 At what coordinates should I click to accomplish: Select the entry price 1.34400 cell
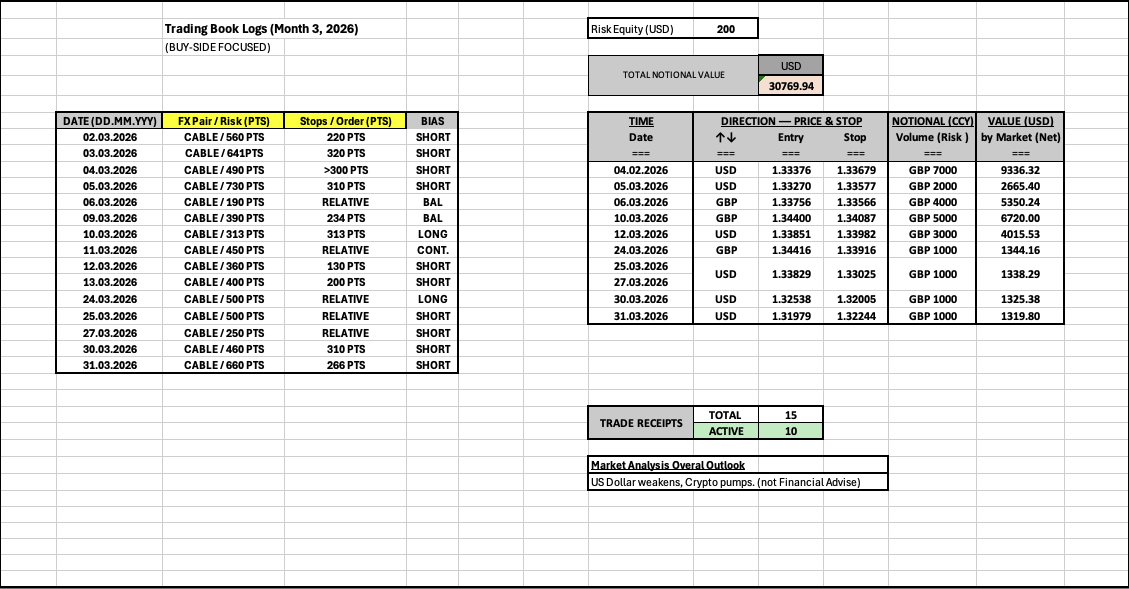pyautogui.click(x=790, y=218)
